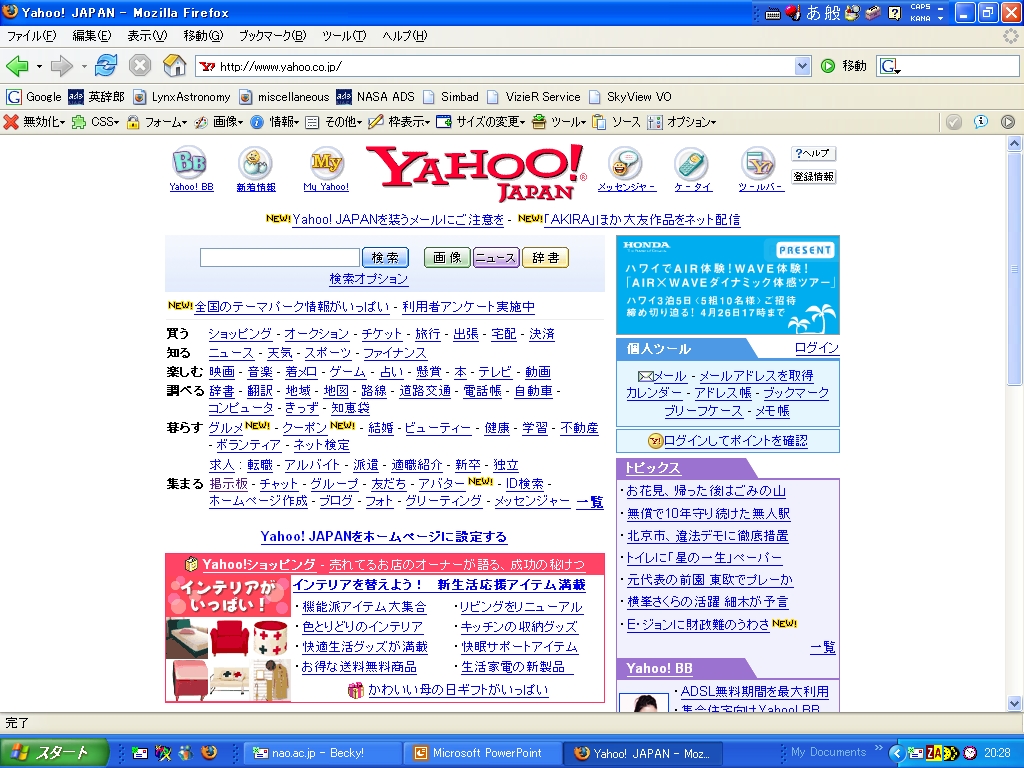Click the 登録情報 button
1024x768 pixels.
click(813, 176)
